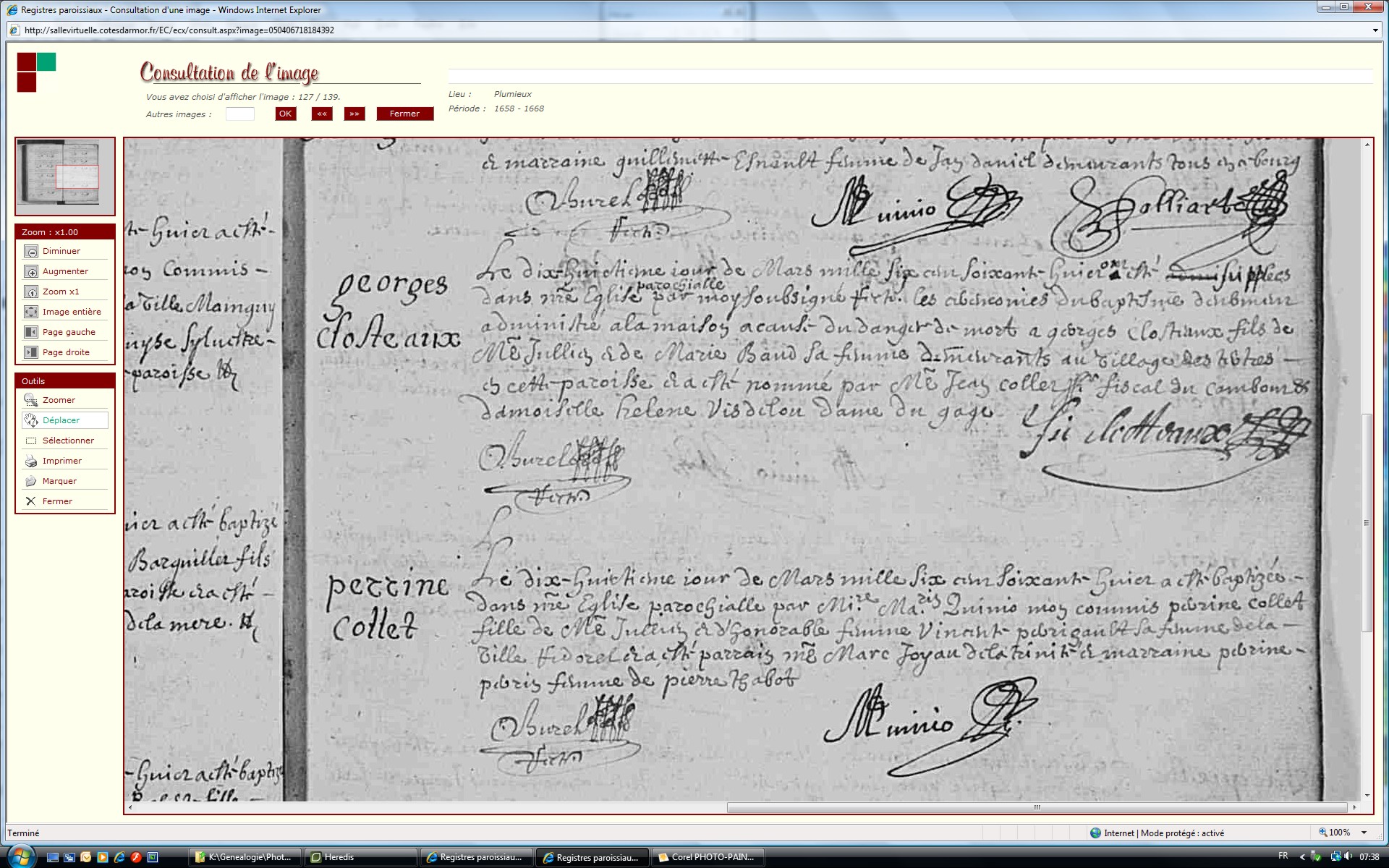Image resolution: width=1389 pixels, height=868 pixels.
Task: Print image with Imprimer
Action: (31, 461)
